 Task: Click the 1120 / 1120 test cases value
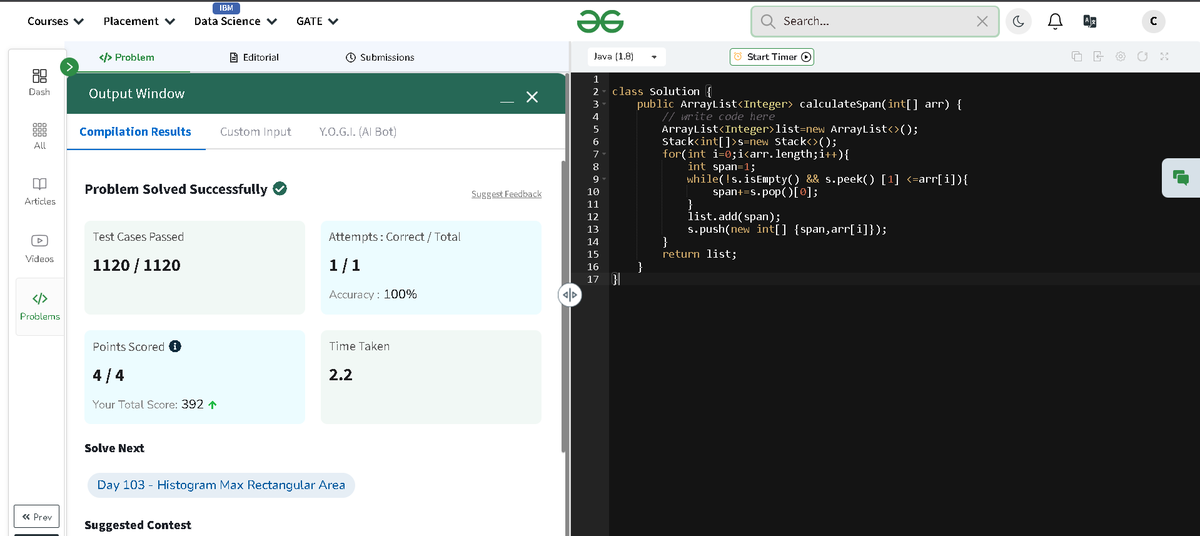[136, 266]
